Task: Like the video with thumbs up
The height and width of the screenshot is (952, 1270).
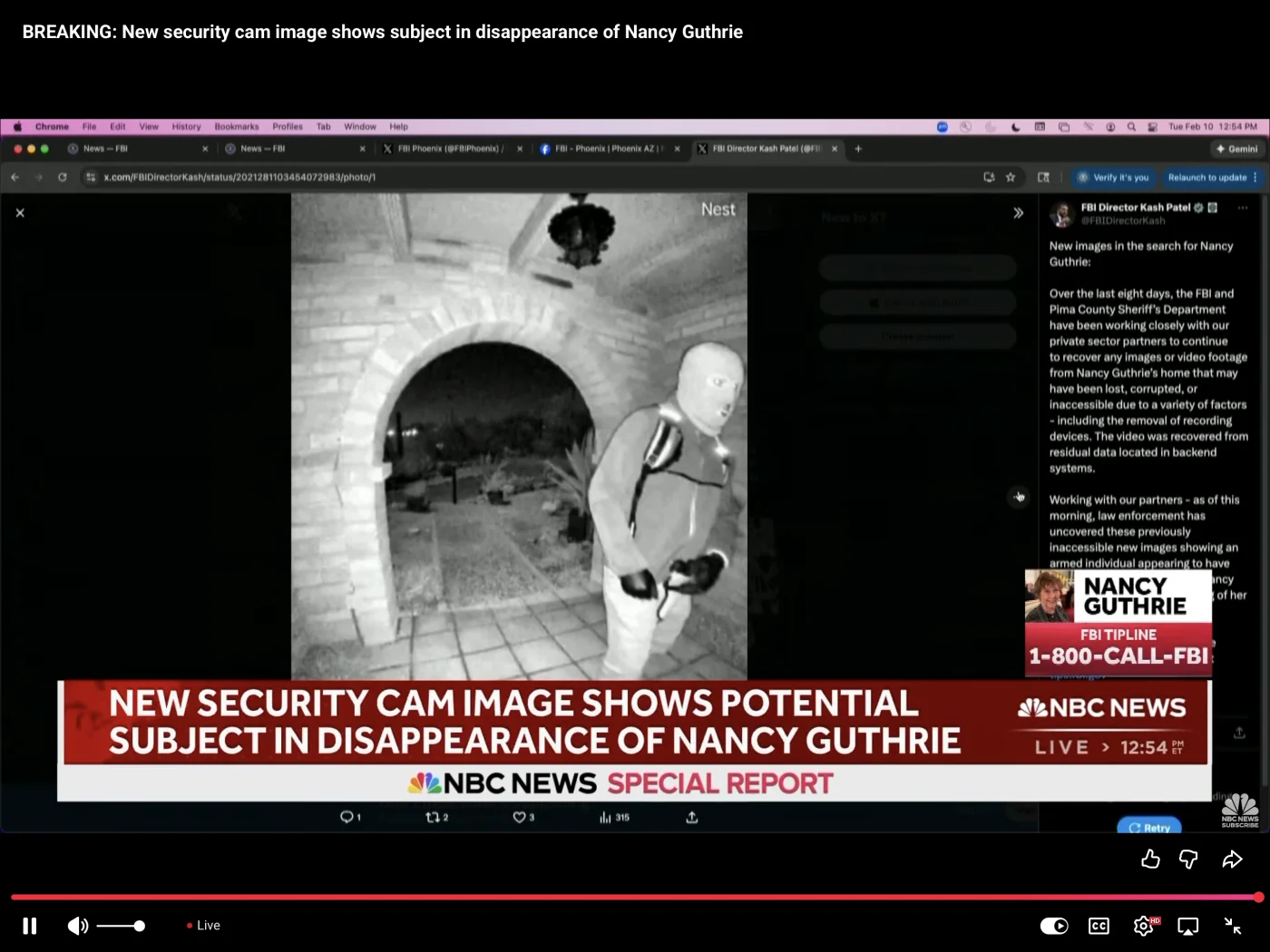Action: pyautogui.click(x=1150, y=859)
